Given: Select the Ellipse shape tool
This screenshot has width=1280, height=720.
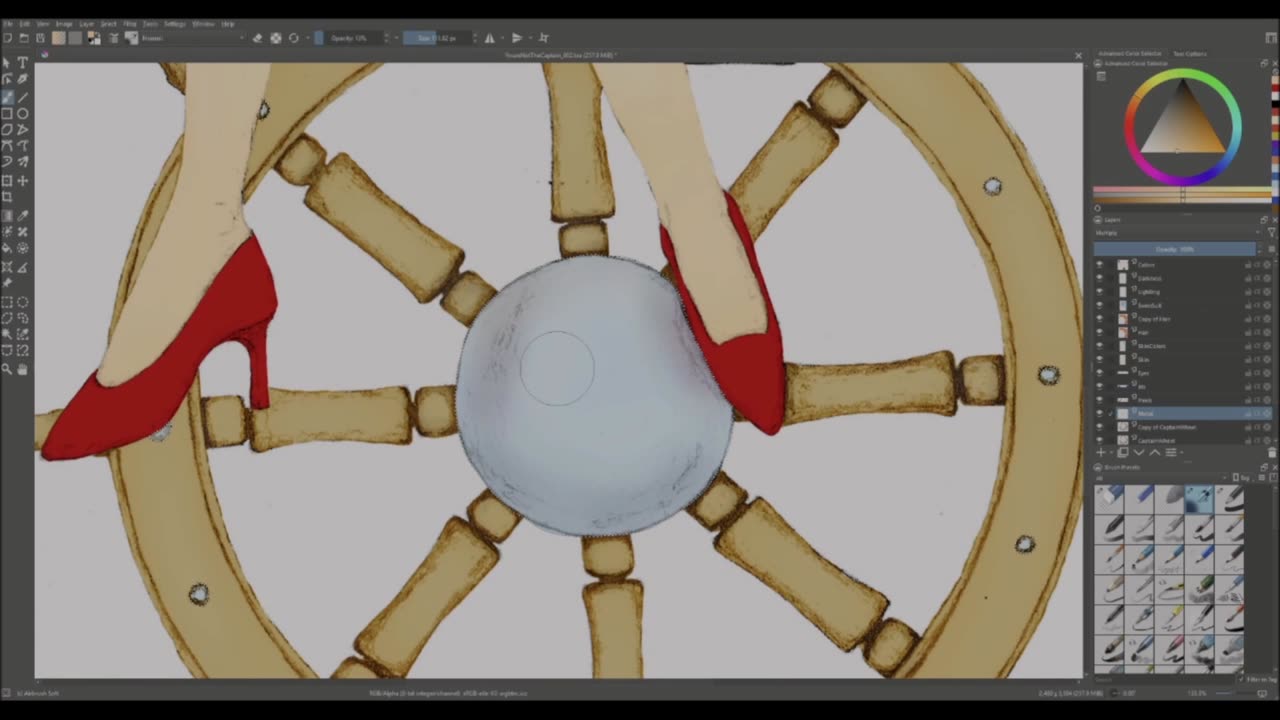Looking at the screenshot, I should [x=22, y=113].
